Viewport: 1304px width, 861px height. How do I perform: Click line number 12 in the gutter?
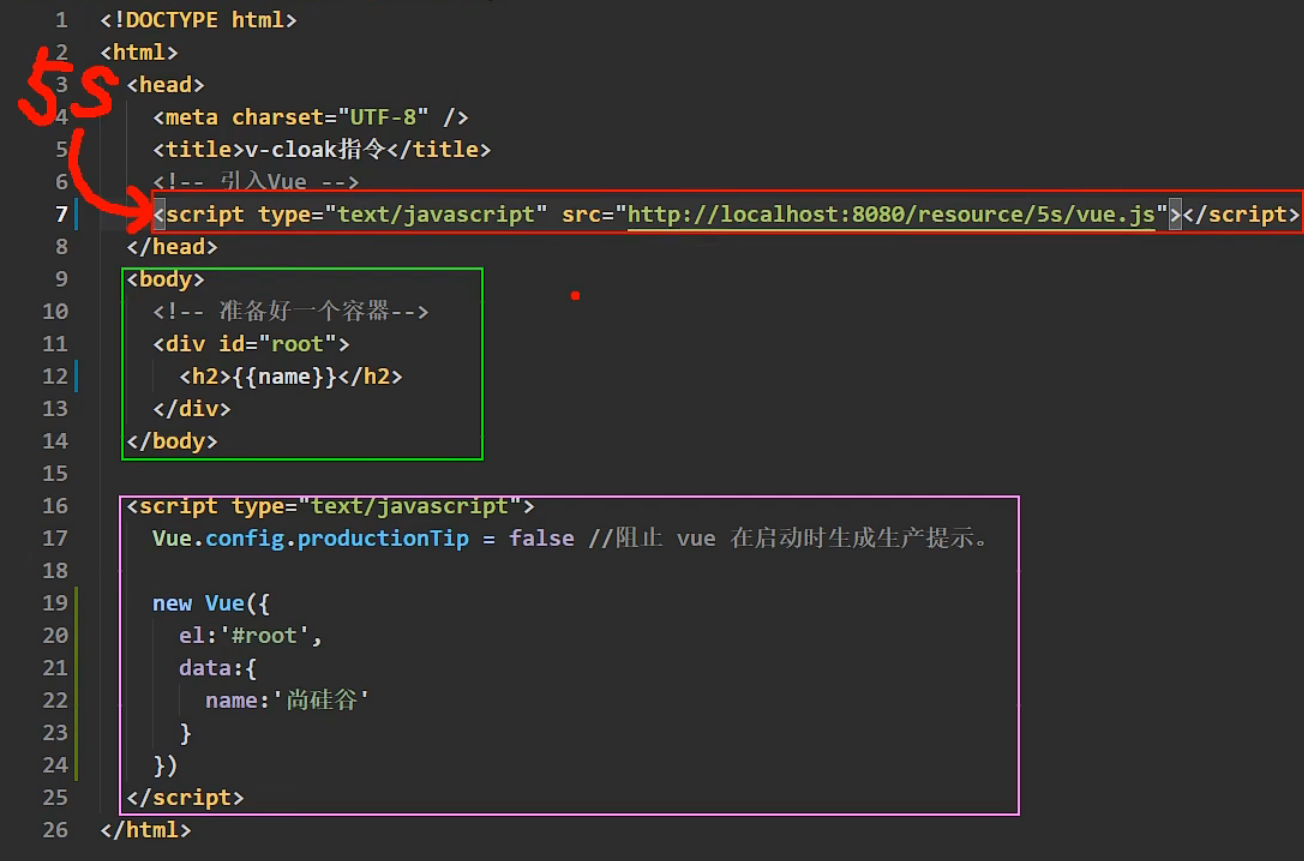(x=56, y=376)
